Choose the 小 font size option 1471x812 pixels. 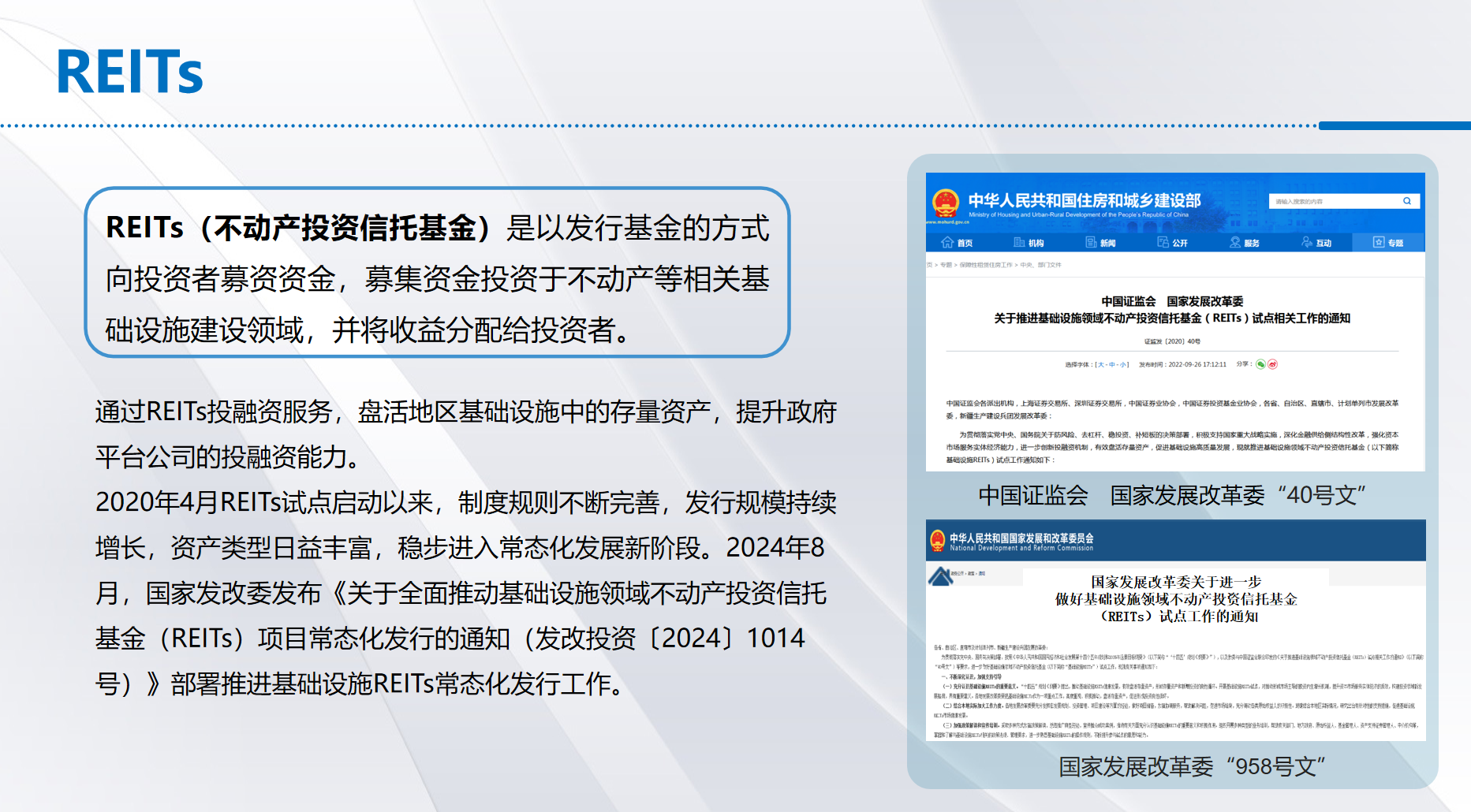(x=1122, y=365)
